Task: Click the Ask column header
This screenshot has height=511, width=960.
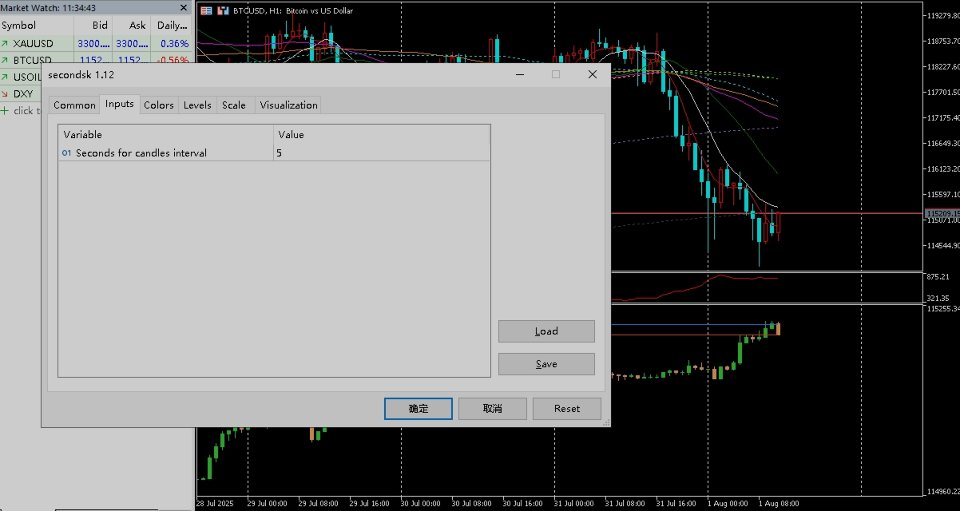Action: [132, 26]
